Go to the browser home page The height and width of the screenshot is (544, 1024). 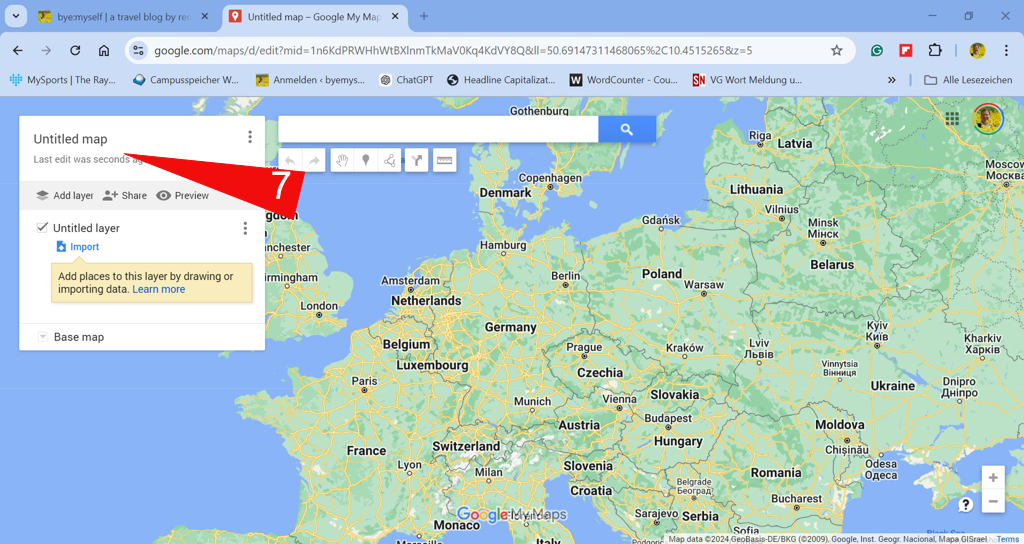(104, 50)
